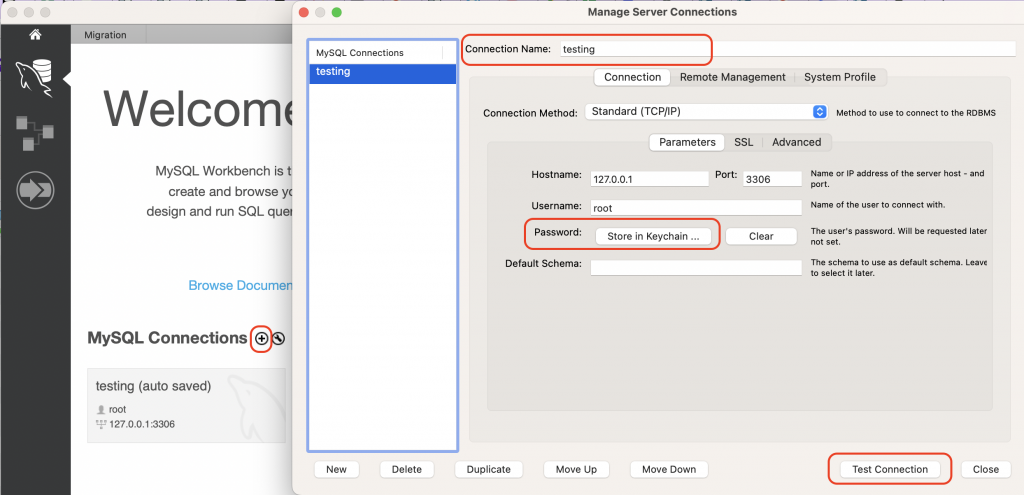Click the MySQL Connections list header
This screenshot has height=495, width=1024.
click(376, 53)
